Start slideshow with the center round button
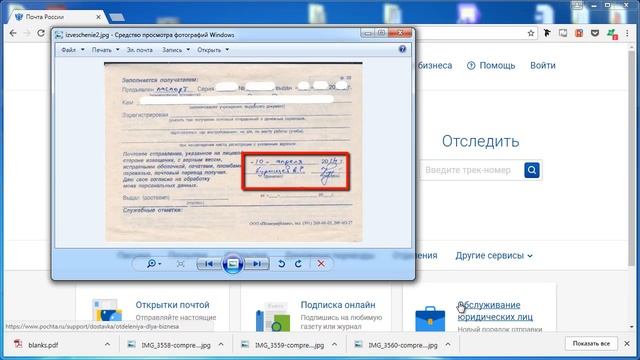The image size is (640, 360). [233, 264]
